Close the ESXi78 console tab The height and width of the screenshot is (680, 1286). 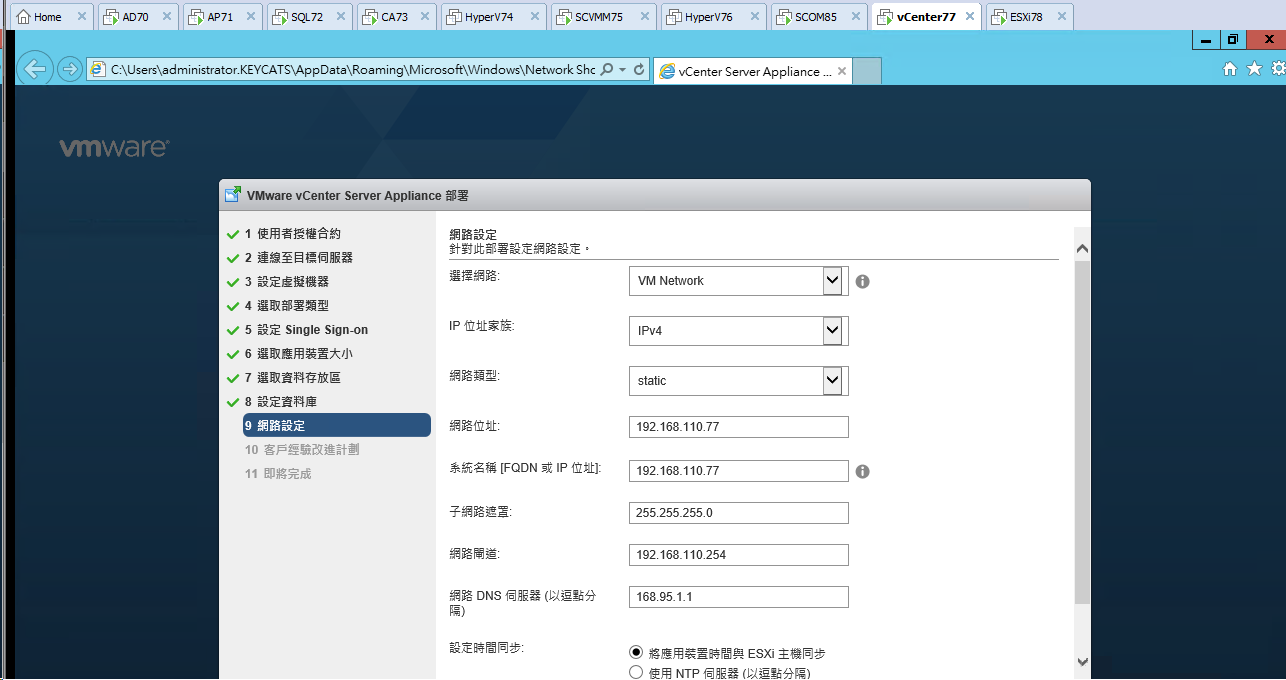point(1061,17)
